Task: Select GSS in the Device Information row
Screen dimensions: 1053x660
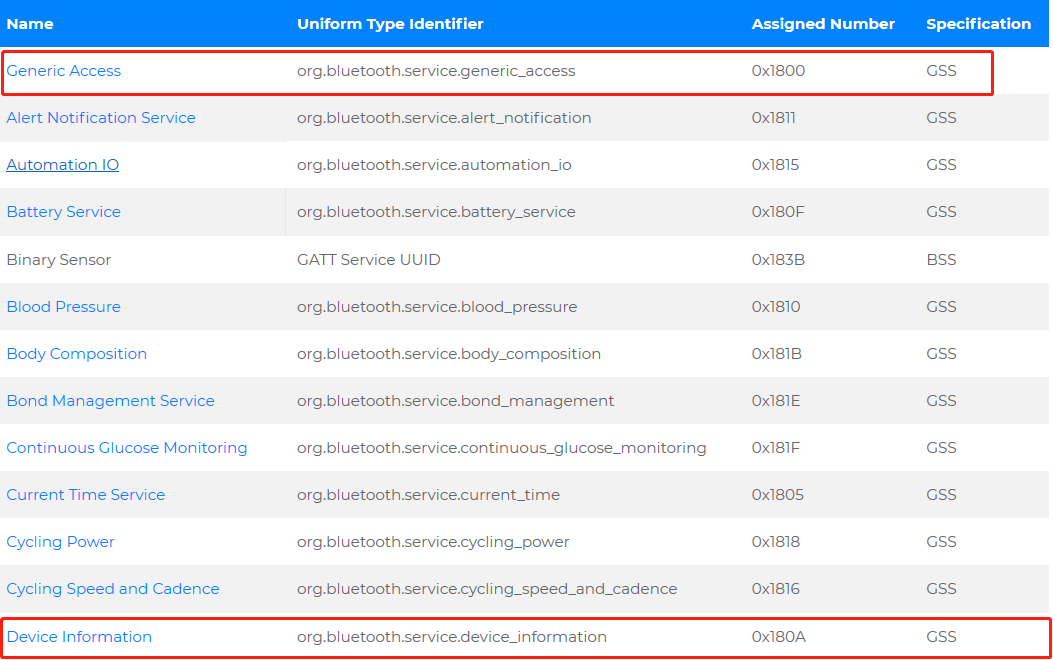Action: 942,637
